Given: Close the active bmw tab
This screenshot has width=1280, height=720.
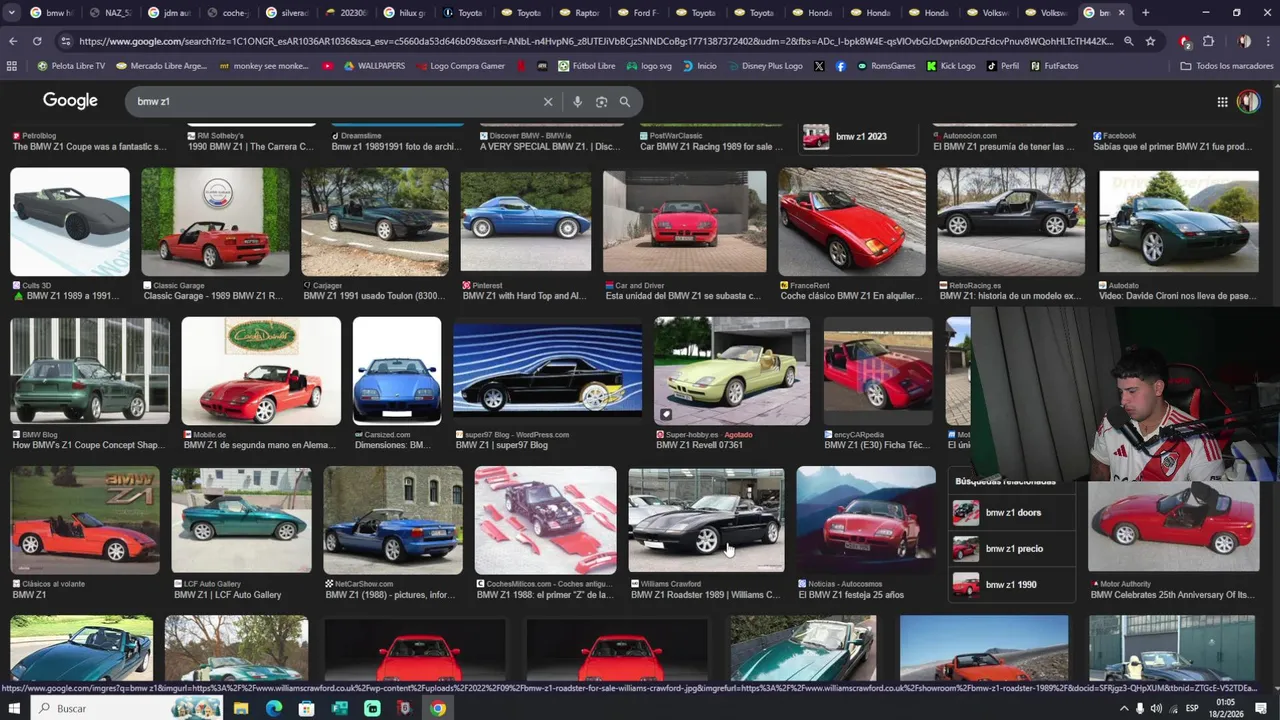Looking at the screenshot, I should pos(1121,13).
